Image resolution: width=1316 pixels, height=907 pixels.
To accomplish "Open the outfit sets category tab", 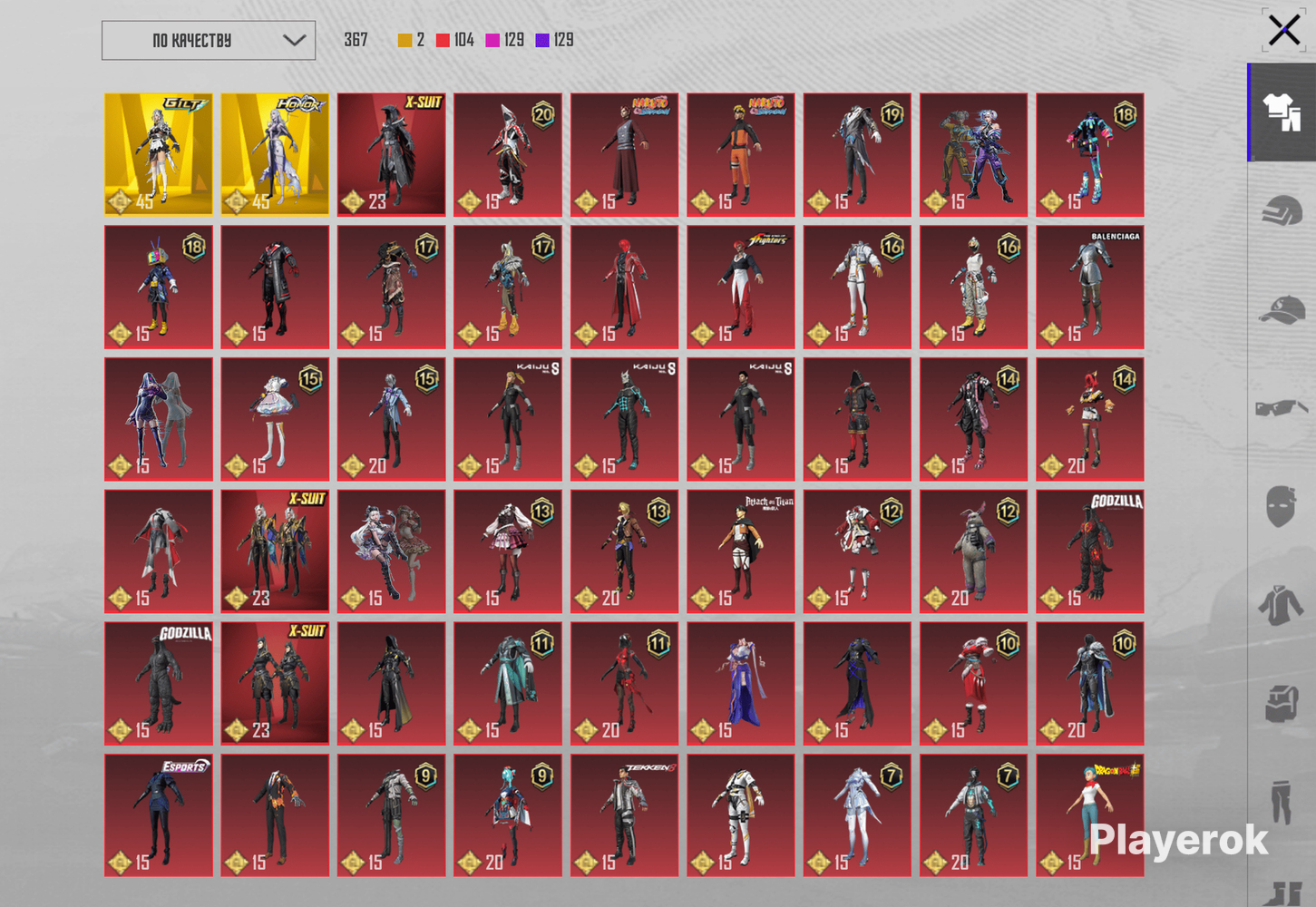I will 1282,112.
